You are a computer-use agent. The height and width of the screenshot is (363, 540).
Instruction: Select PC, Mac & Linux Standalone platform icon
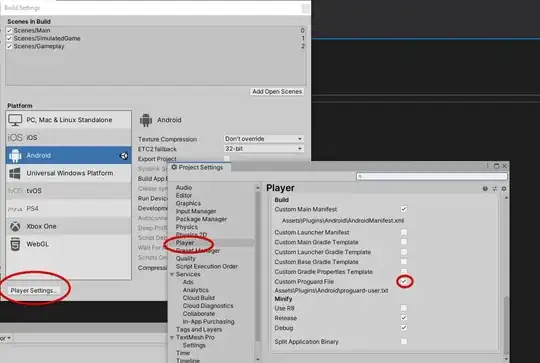click(x=15, y=120)
